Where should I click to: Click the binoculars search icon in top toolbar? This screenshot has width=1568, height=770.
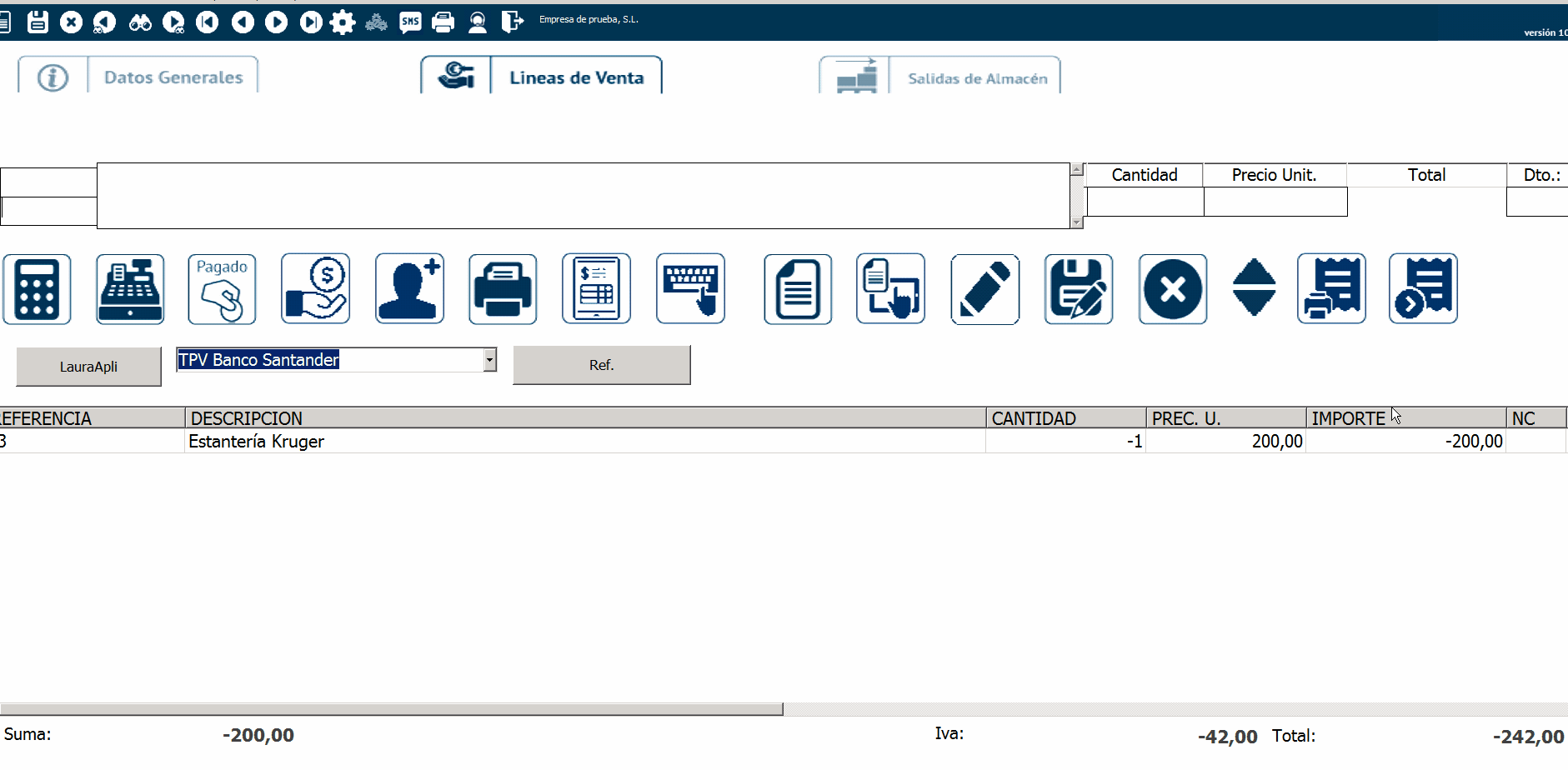tap(140, 22)
